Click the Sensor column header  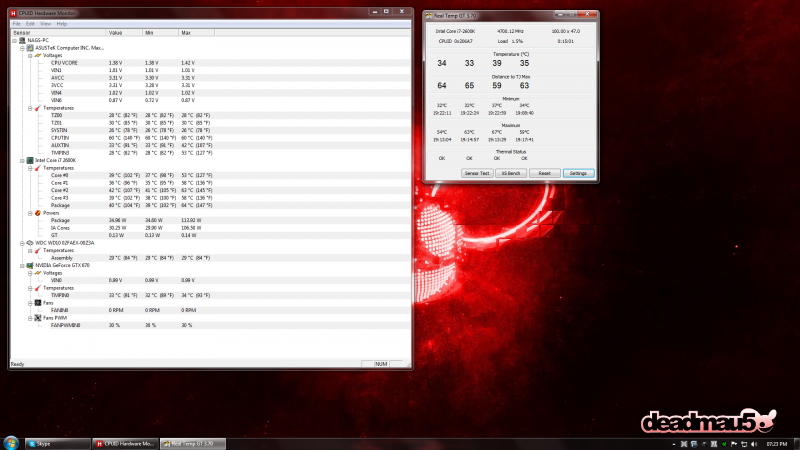pos(58,33)
